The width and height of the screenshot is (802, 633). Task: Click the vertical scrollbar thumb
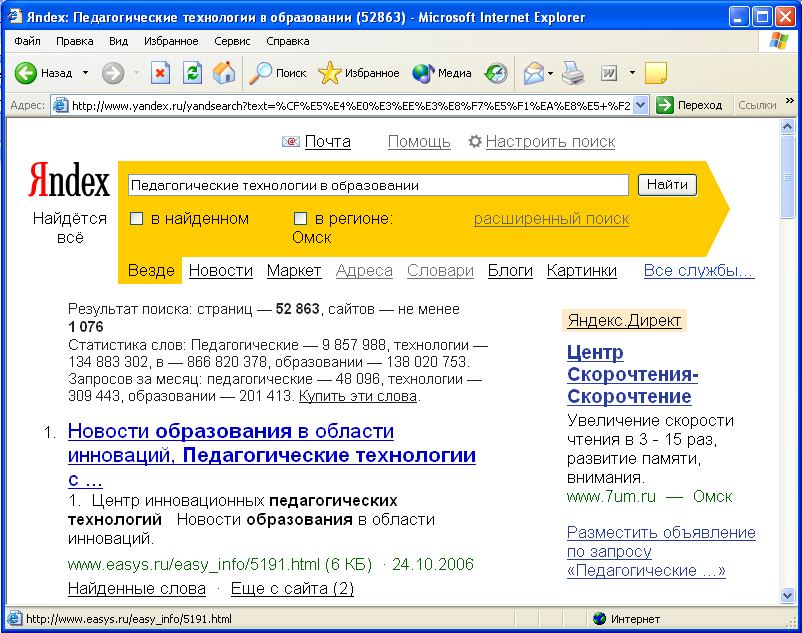[x=787, y=176]
